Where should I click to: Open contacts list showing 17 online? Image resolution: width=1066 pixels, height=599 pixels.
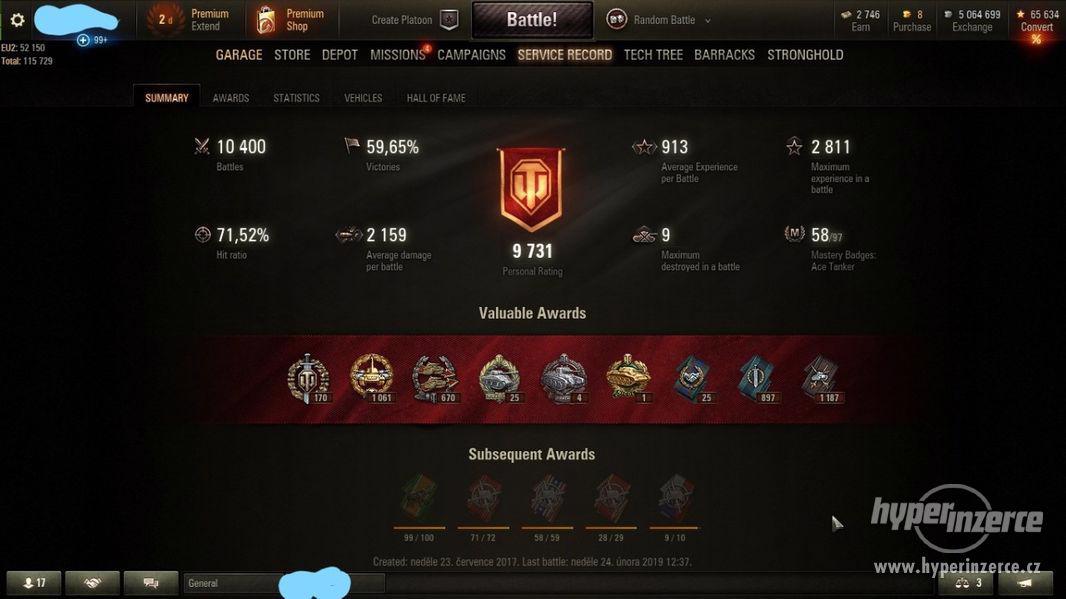click(x=34, y=583)
